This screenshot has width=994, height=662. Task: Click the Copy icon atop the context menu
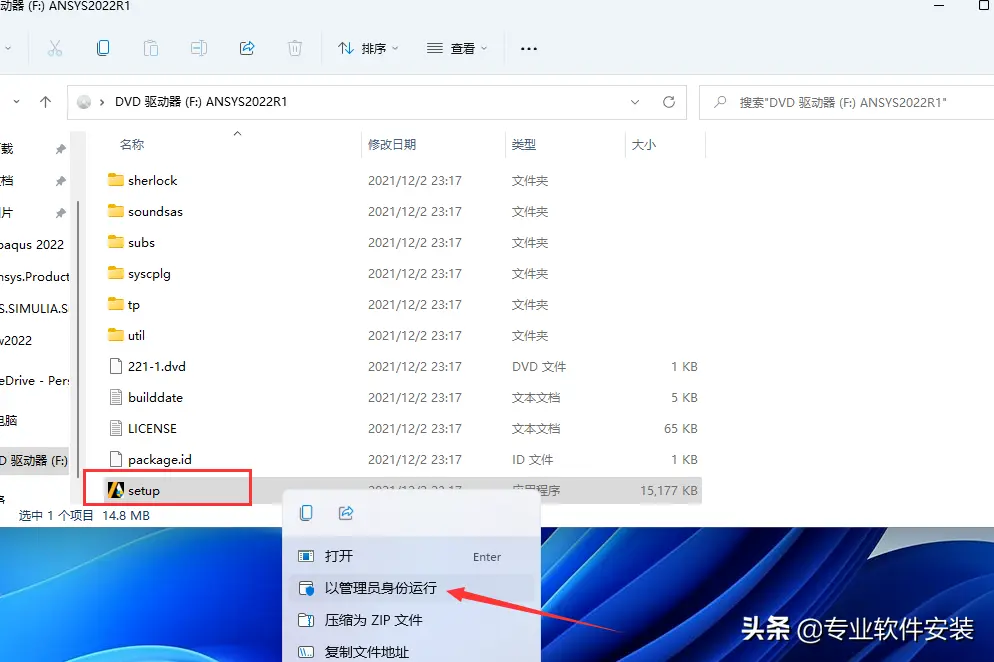pyautogui.click(x=306, y=512)
